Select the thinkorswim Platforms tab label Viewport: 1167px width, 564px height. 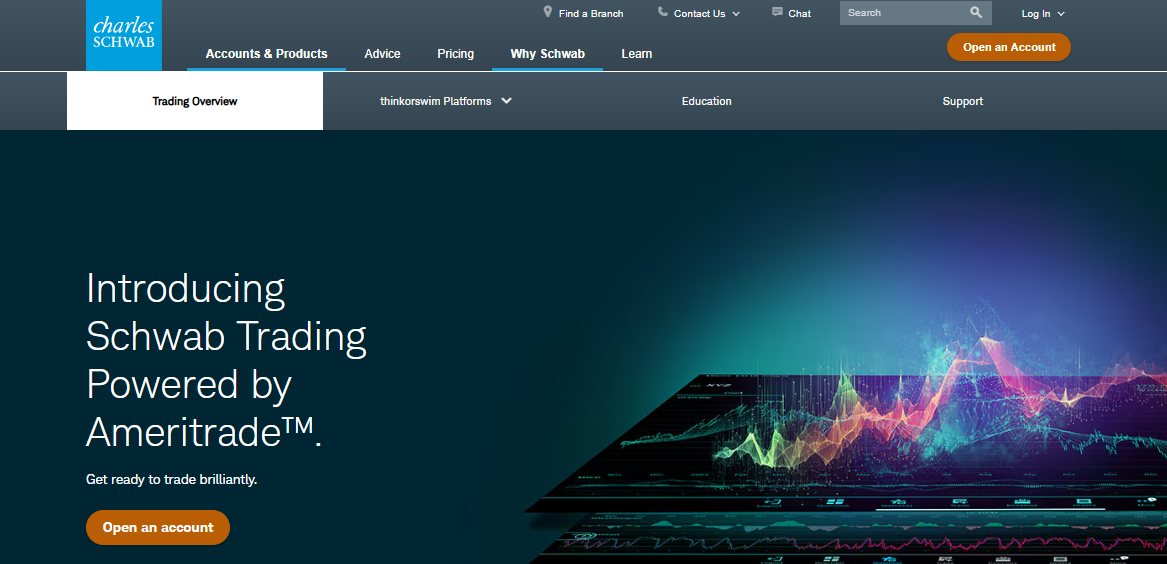click(435, 101)
